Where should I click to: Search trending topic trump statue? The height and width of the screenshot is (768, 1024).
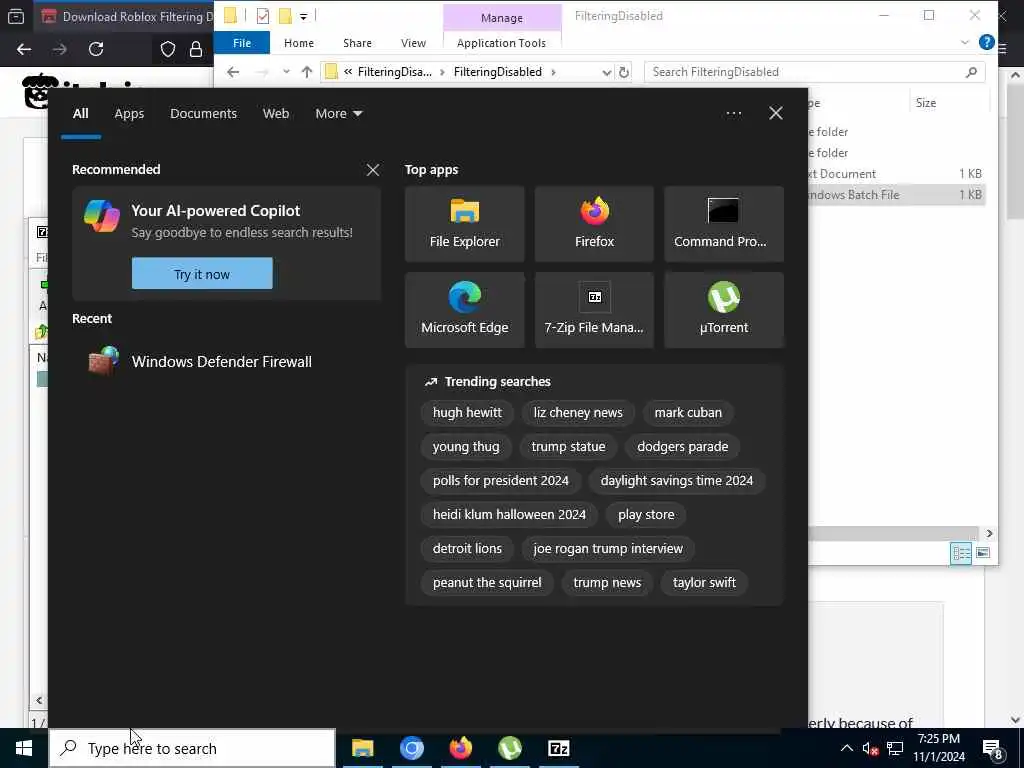point(568,447)
